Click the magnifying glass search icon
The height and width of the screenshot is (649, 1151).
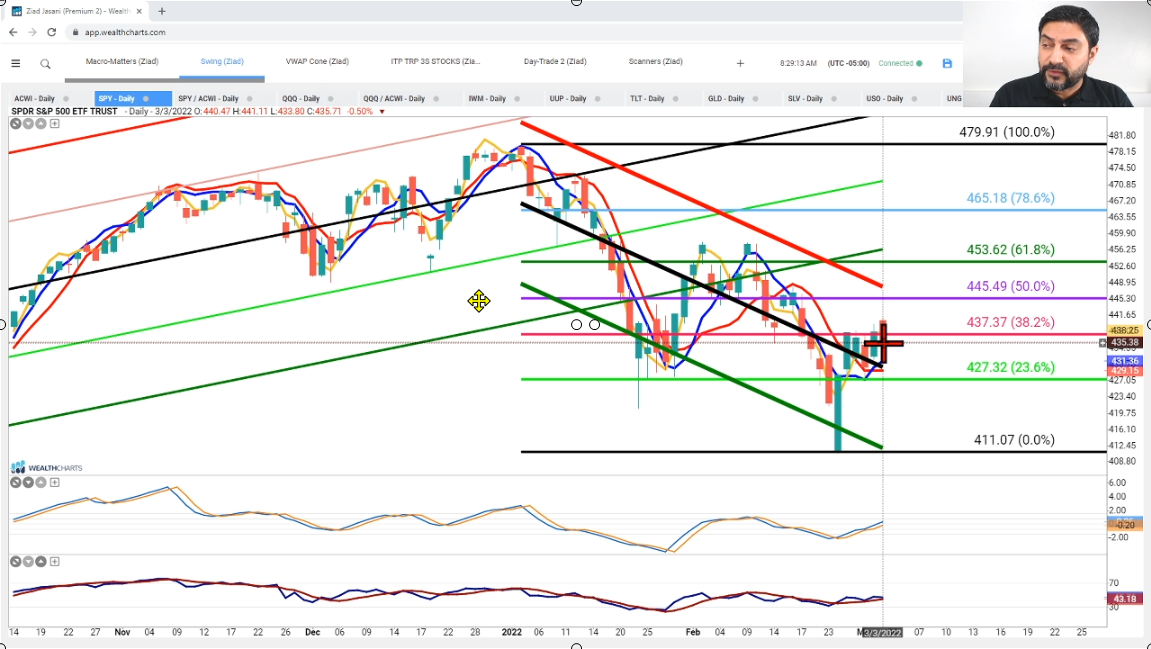tap(46, 64)
